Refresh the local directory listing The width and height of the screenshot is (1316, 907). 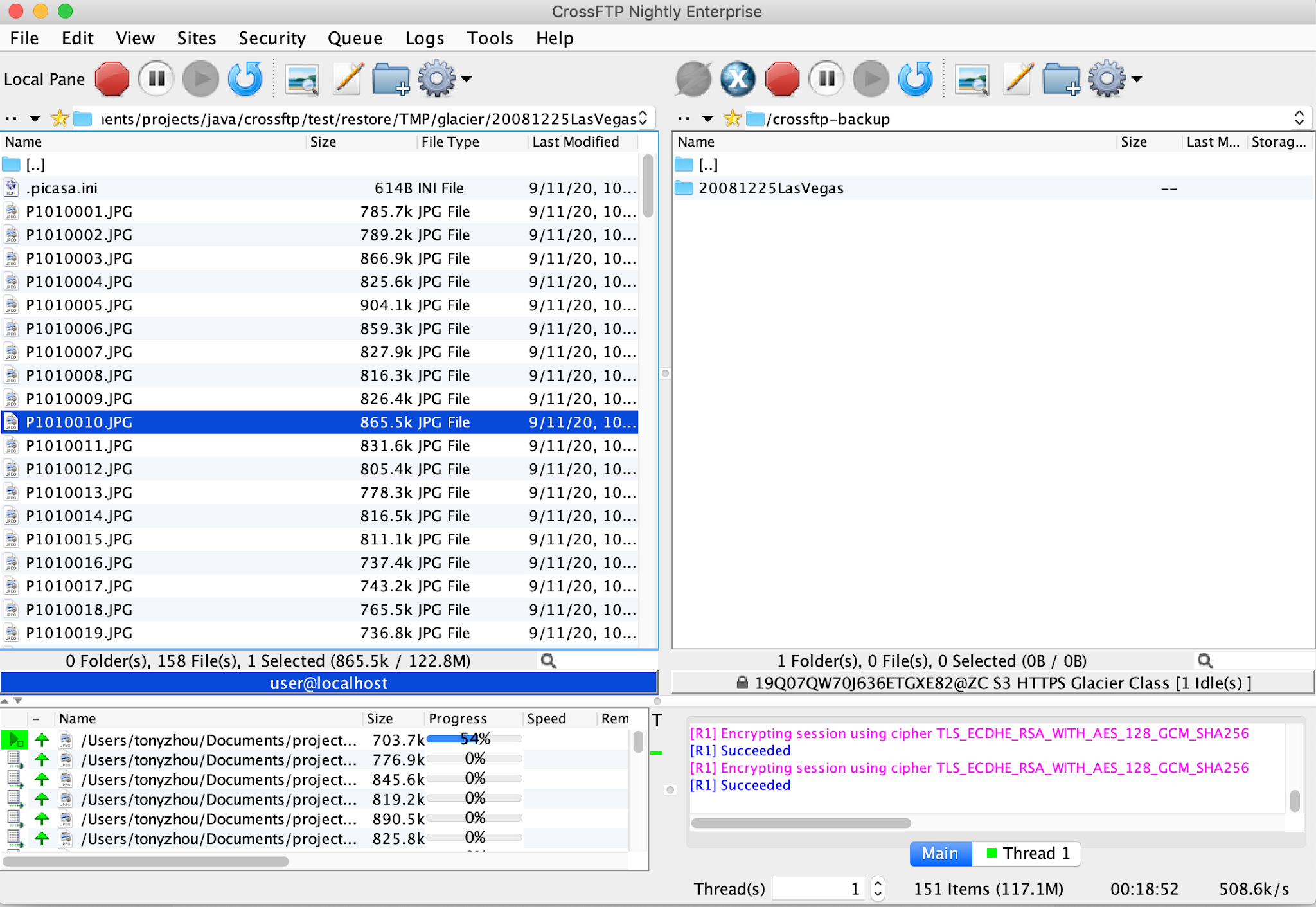[245, 78]
